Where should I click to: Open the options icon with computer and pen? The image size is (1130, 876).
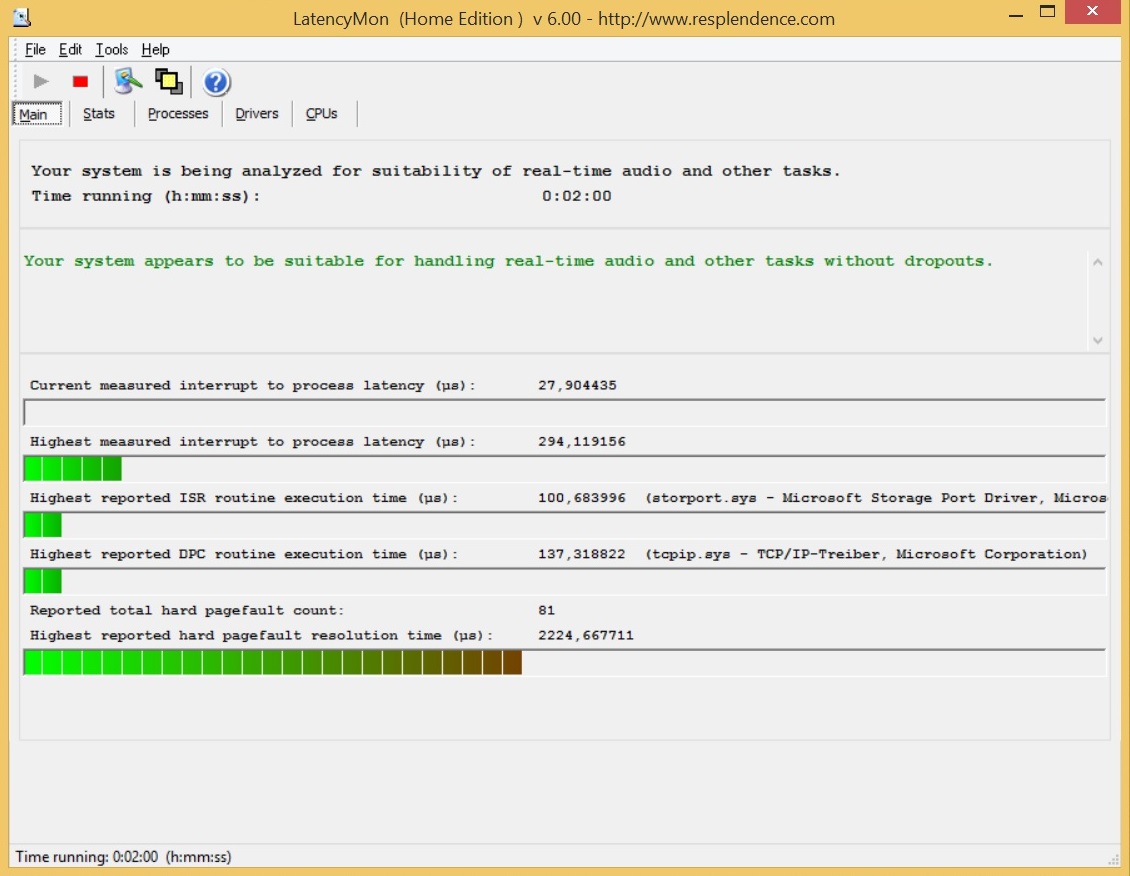[128, 81]
